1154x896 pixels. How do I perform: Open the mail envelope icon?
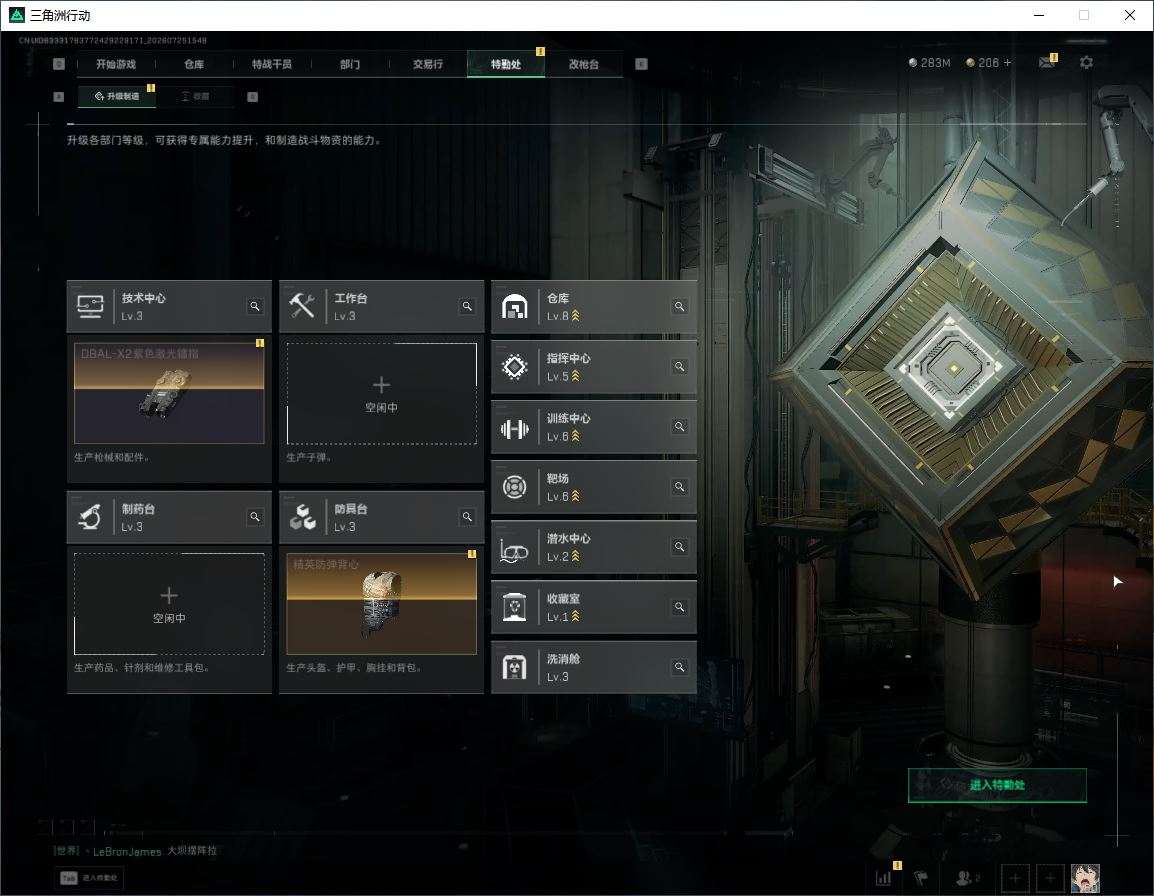(1047, 63)
